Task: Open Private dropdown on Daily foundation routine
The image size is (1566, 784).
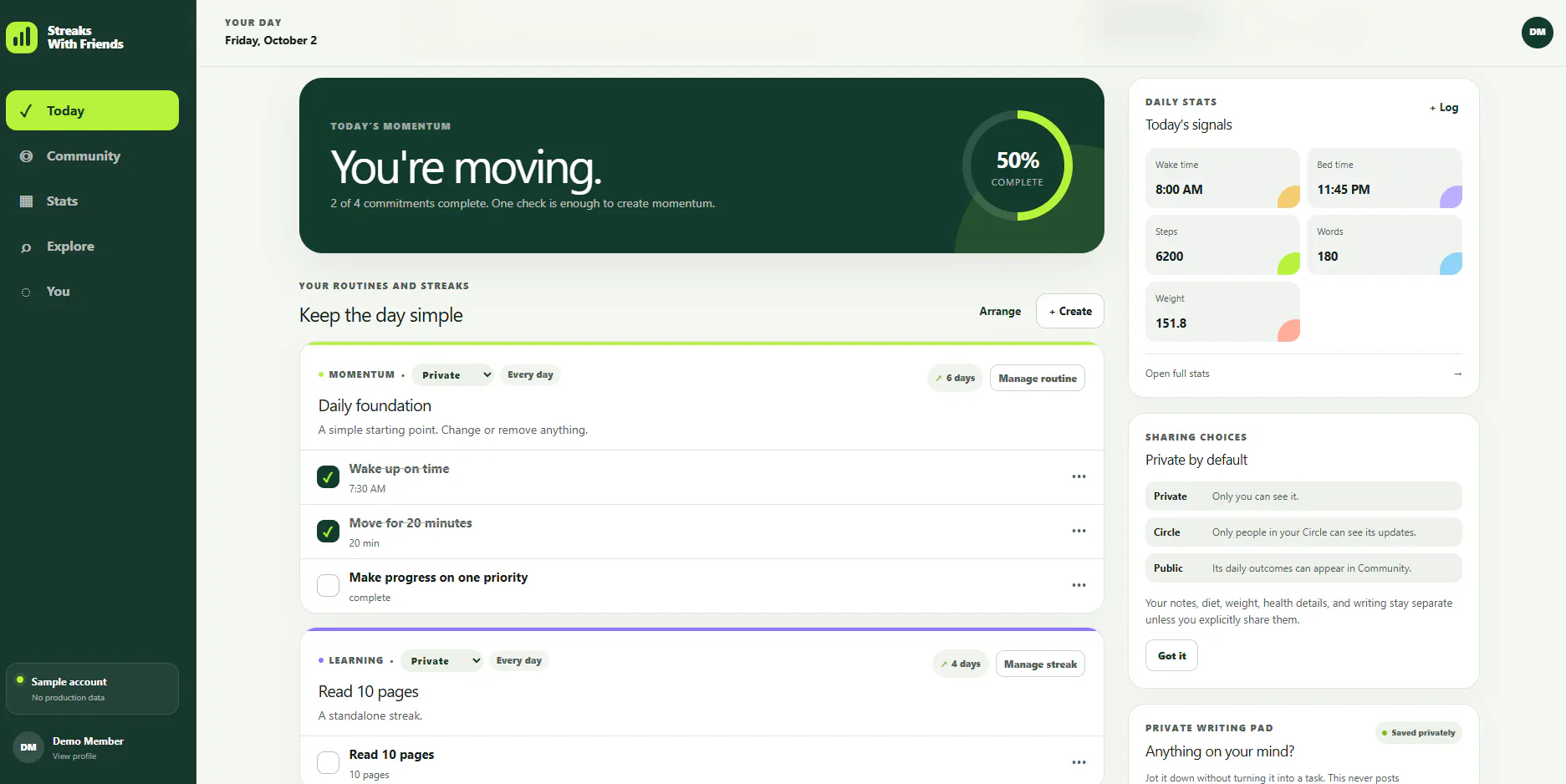Action: pyautogui.click(x=452, y=374)
